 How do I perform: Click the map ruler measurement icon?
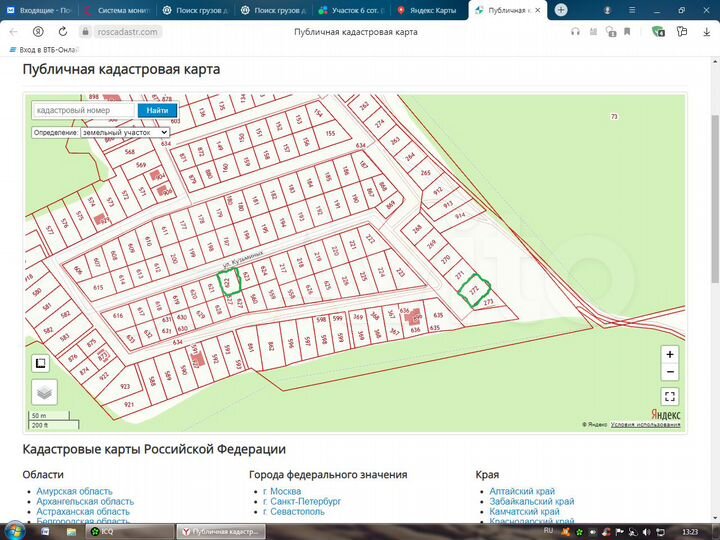[x=41, y=363]
